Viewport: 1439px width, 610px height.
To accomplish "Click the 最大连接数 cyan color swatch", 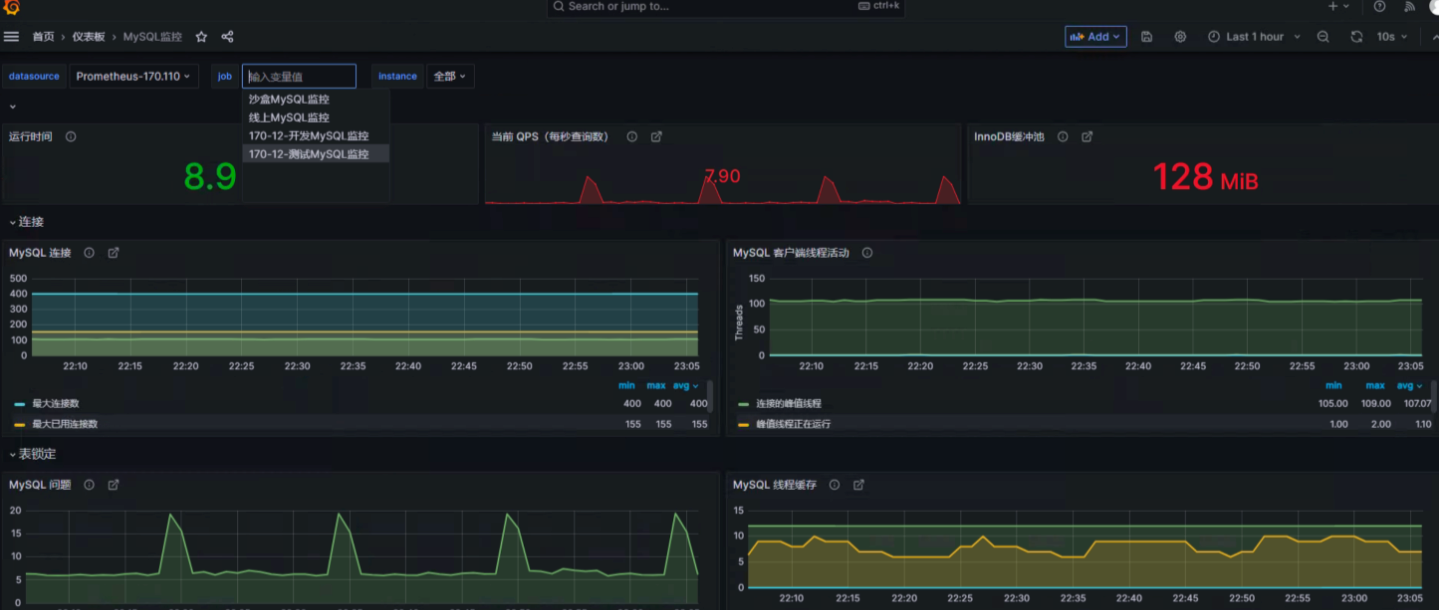I will pyautogui.click(x=19, y=404).
